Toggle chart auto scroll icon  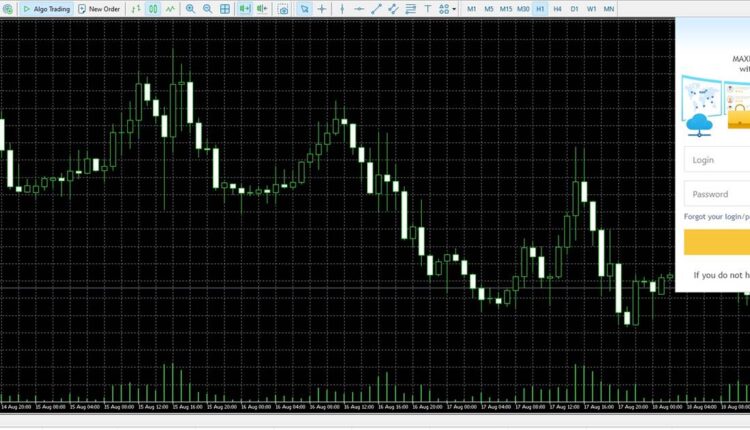pos(243,9)
